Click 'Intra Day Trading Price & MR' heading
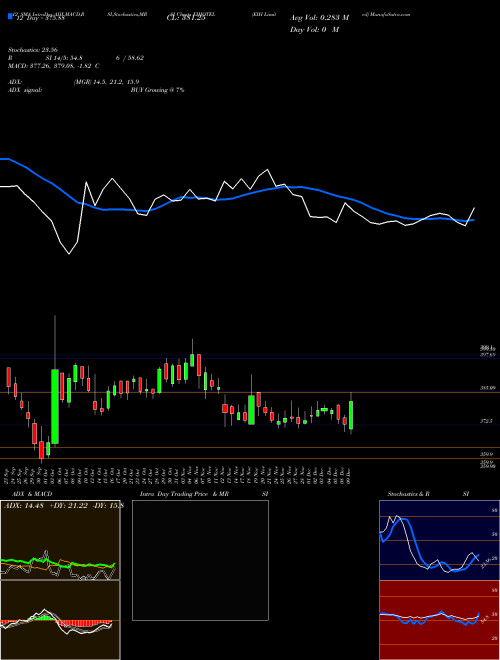Image resolution: width=500 pixels, height=660 pixels. (x=184, y=494)
